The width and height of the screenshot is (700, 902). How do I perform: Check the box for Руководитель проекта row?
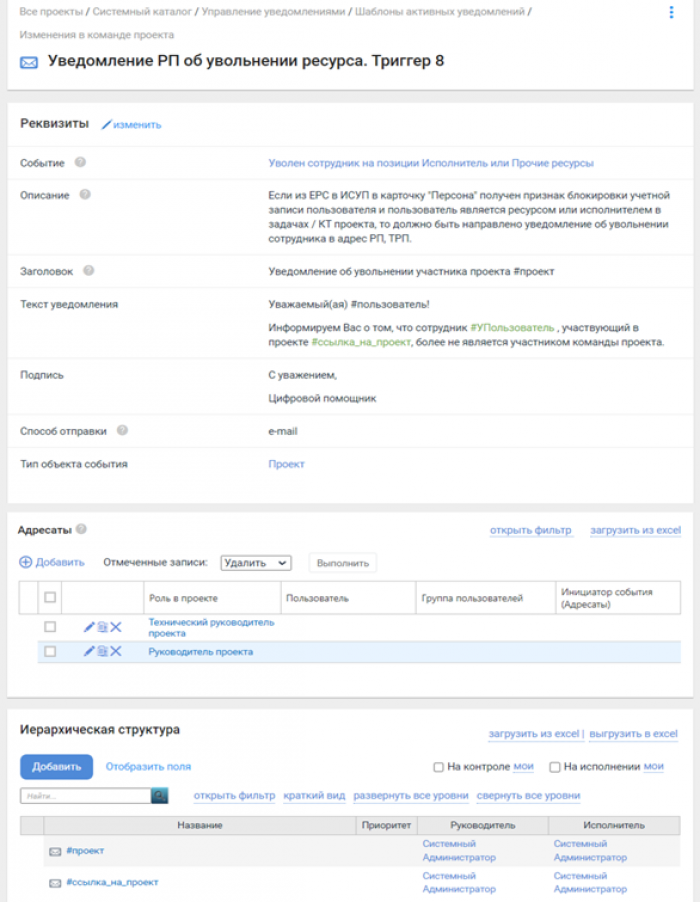(x=50, y=651)
